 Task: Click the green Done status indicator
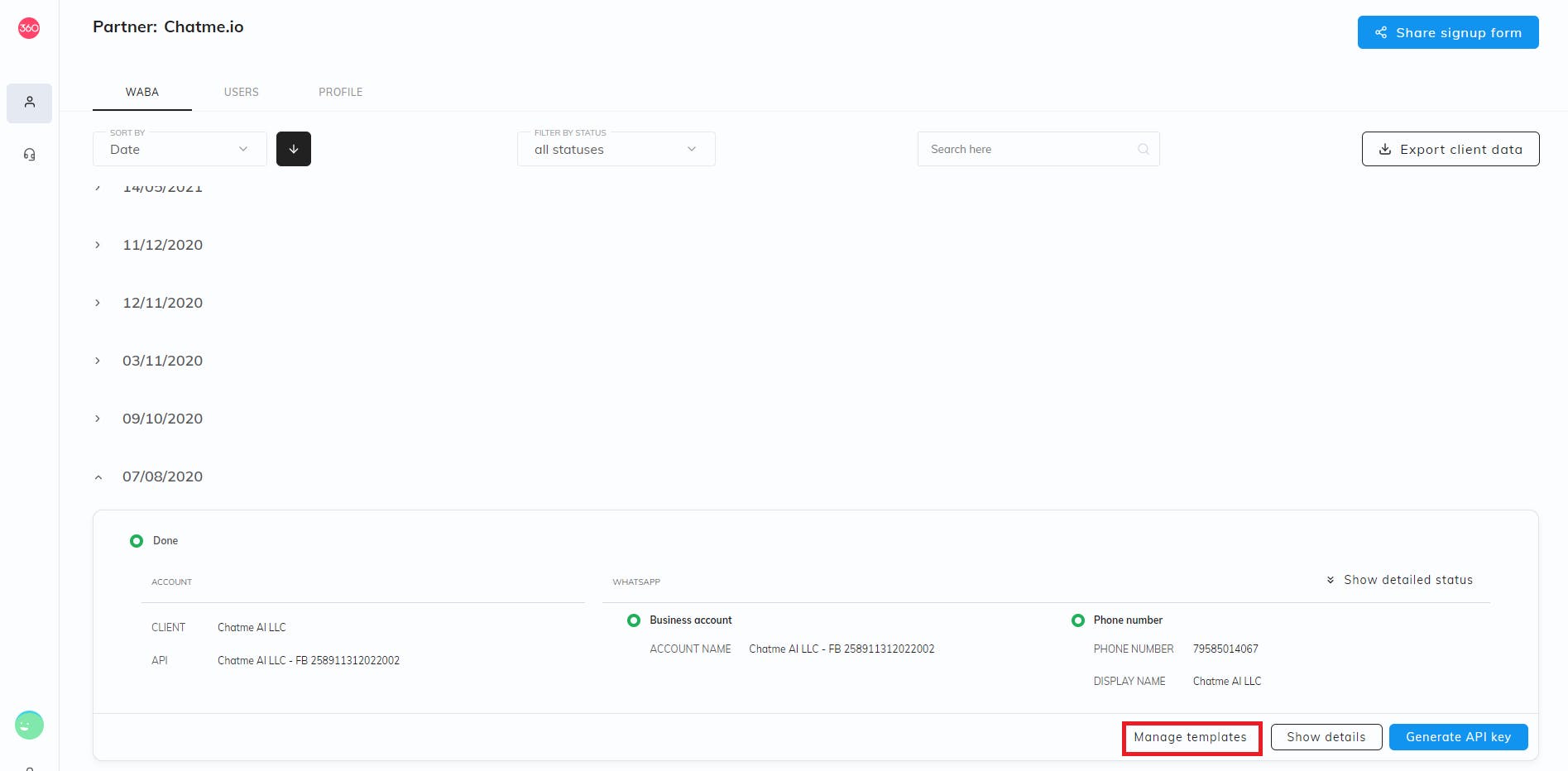coord(137,540)
